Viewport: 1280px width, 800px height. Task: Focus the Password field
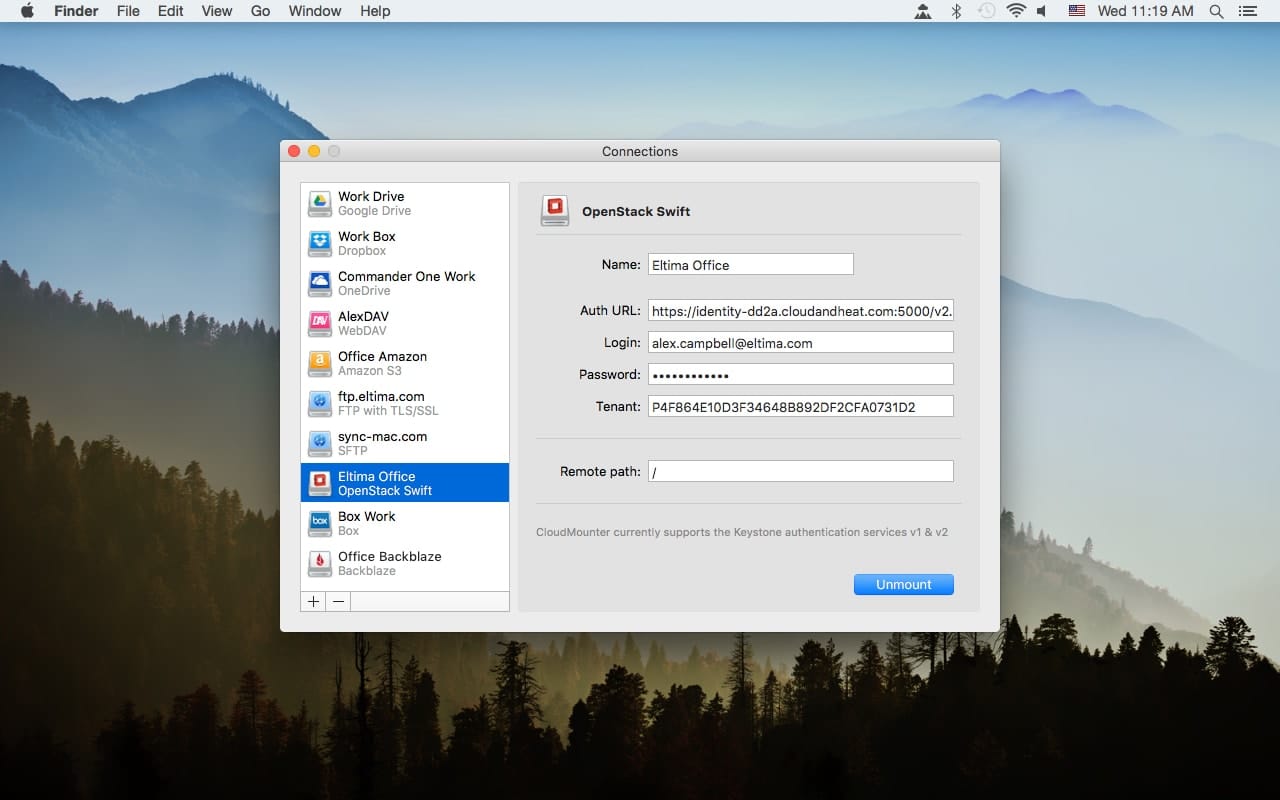801,375
